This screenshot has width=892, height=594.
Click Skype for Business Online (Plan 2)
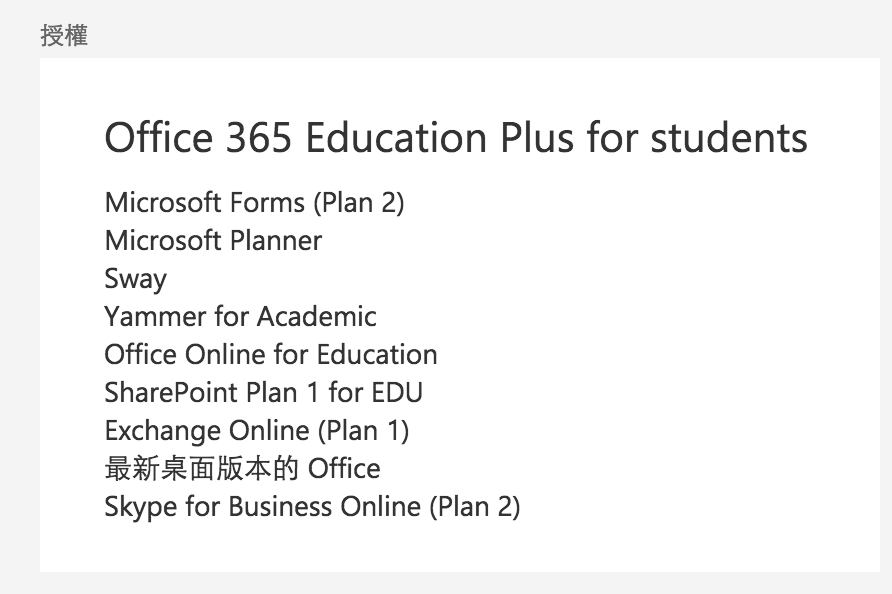click(312, 507)
